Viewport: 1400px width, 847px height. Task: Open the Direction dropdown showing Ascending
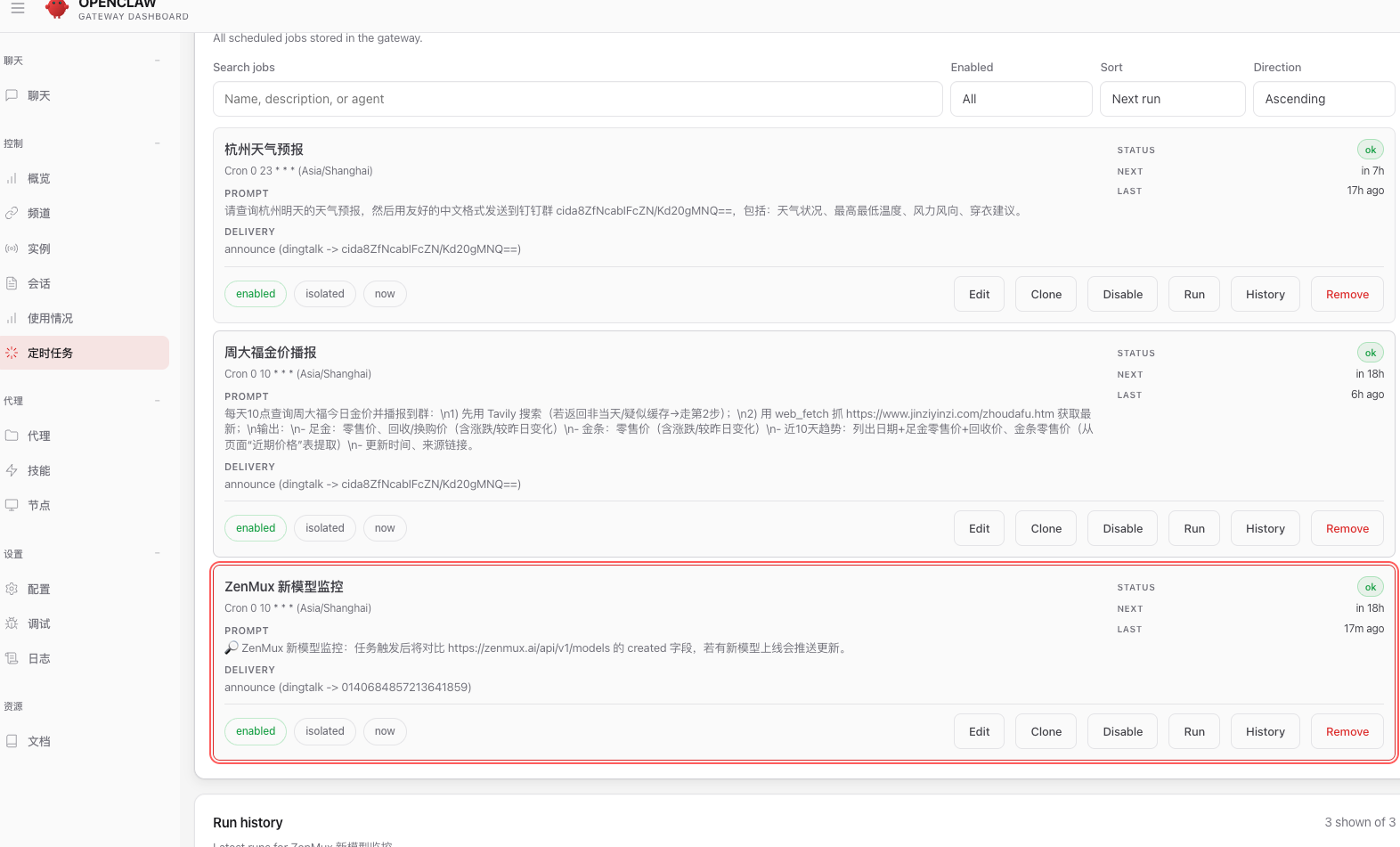[x=1324, y=99]
